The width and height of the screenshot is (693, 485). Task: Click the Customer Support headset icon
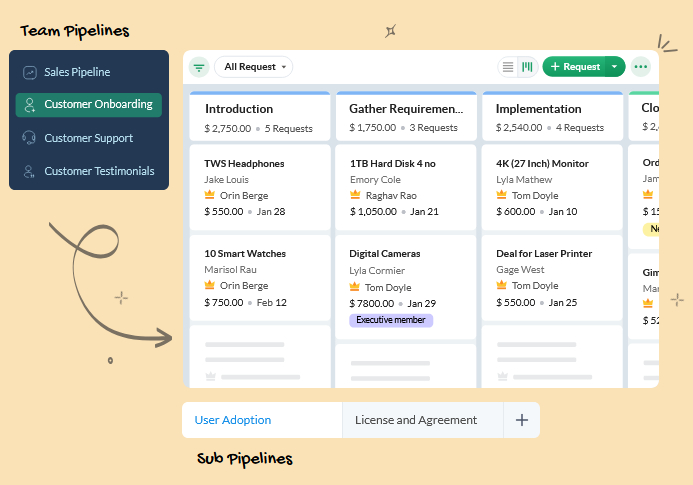(29, 138)
